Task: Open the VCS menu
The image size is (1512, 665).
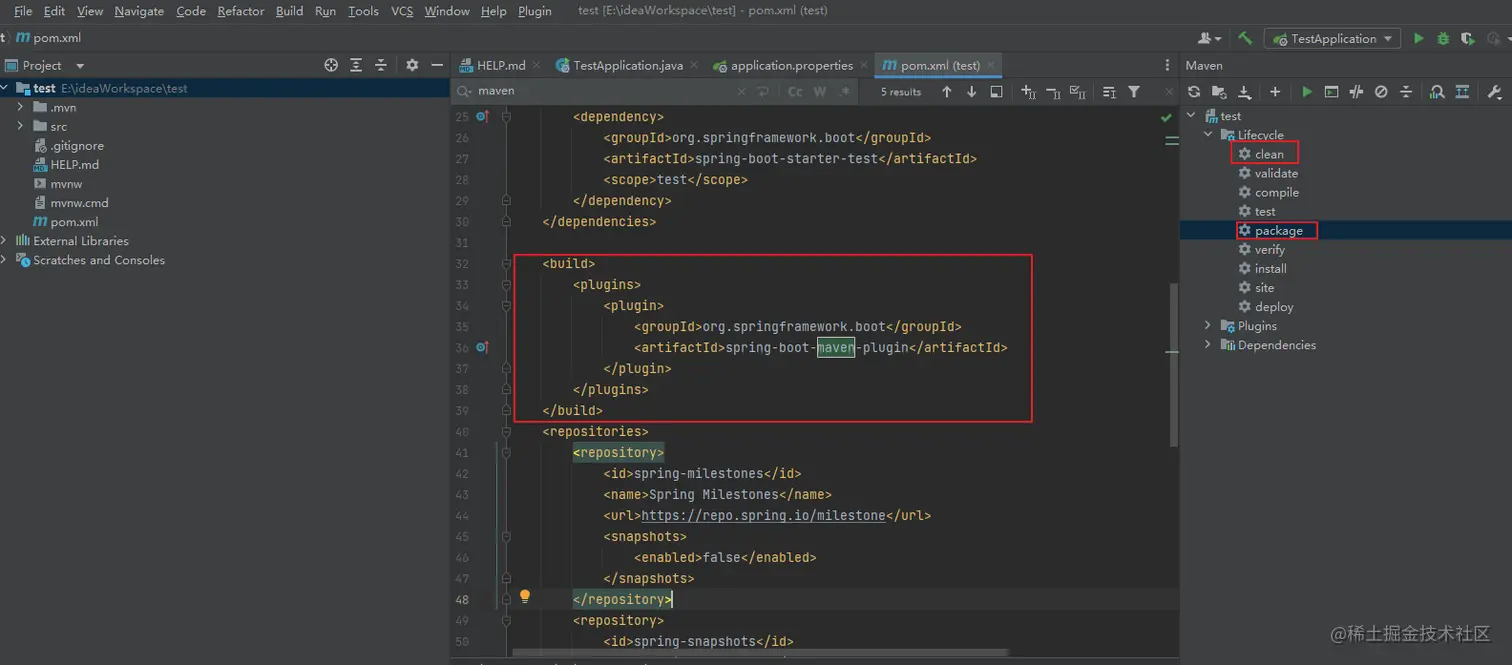Action: [x=402, y=11]
